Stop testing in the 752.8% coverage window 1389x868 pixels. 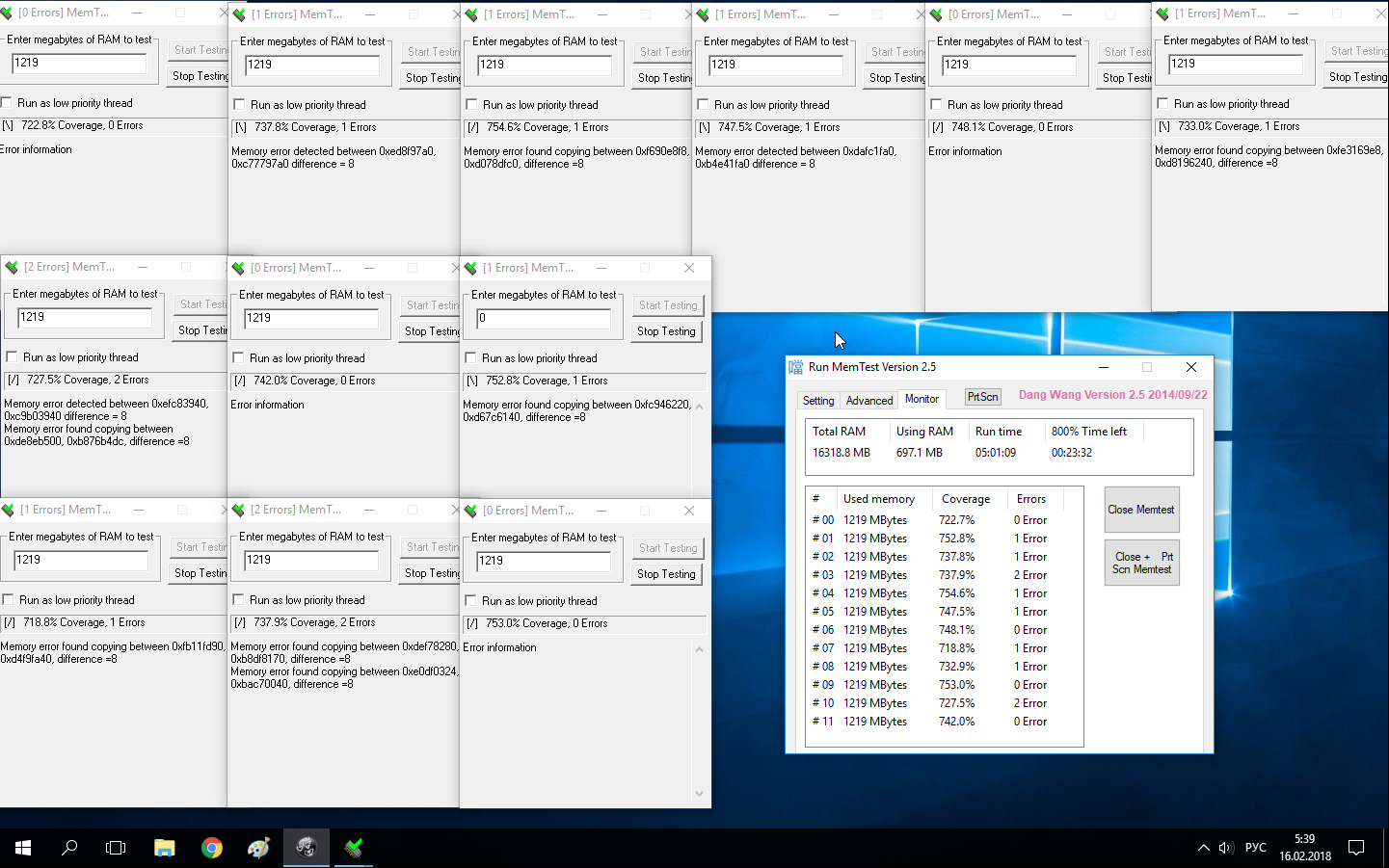(667, 331)
